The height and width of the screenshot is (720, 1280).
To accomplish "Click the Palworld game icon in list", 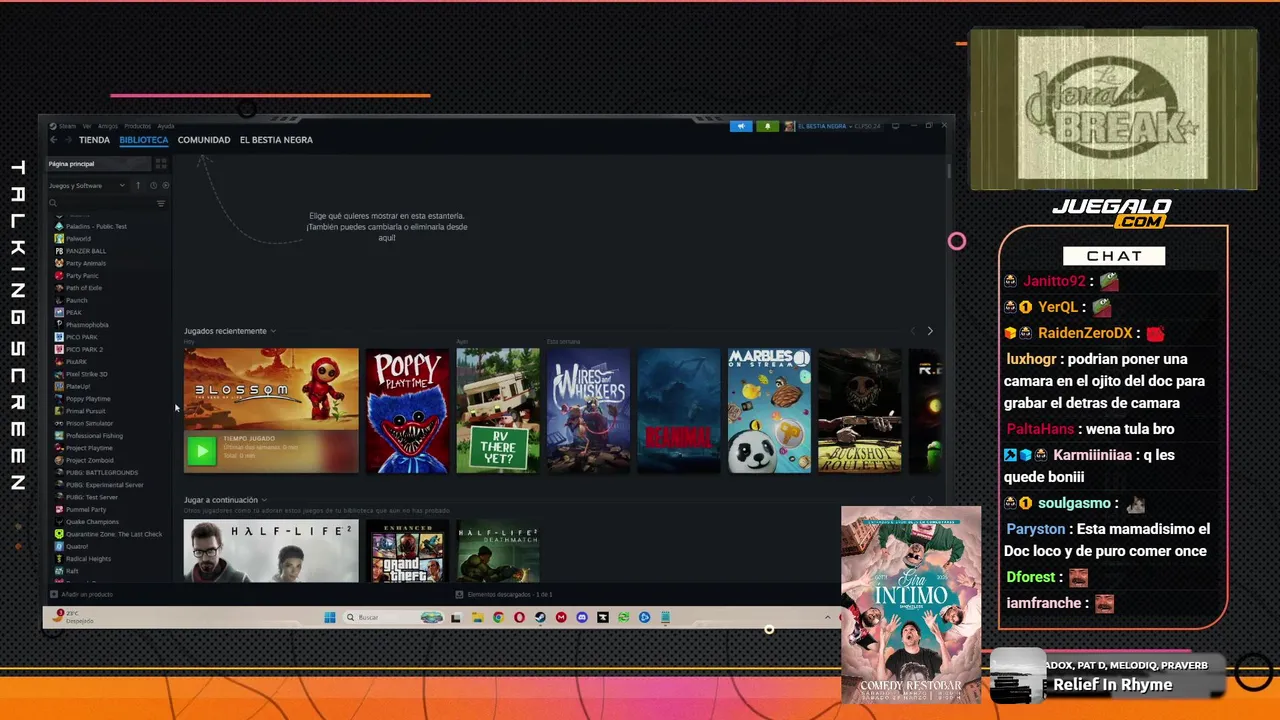I will 59,239.
